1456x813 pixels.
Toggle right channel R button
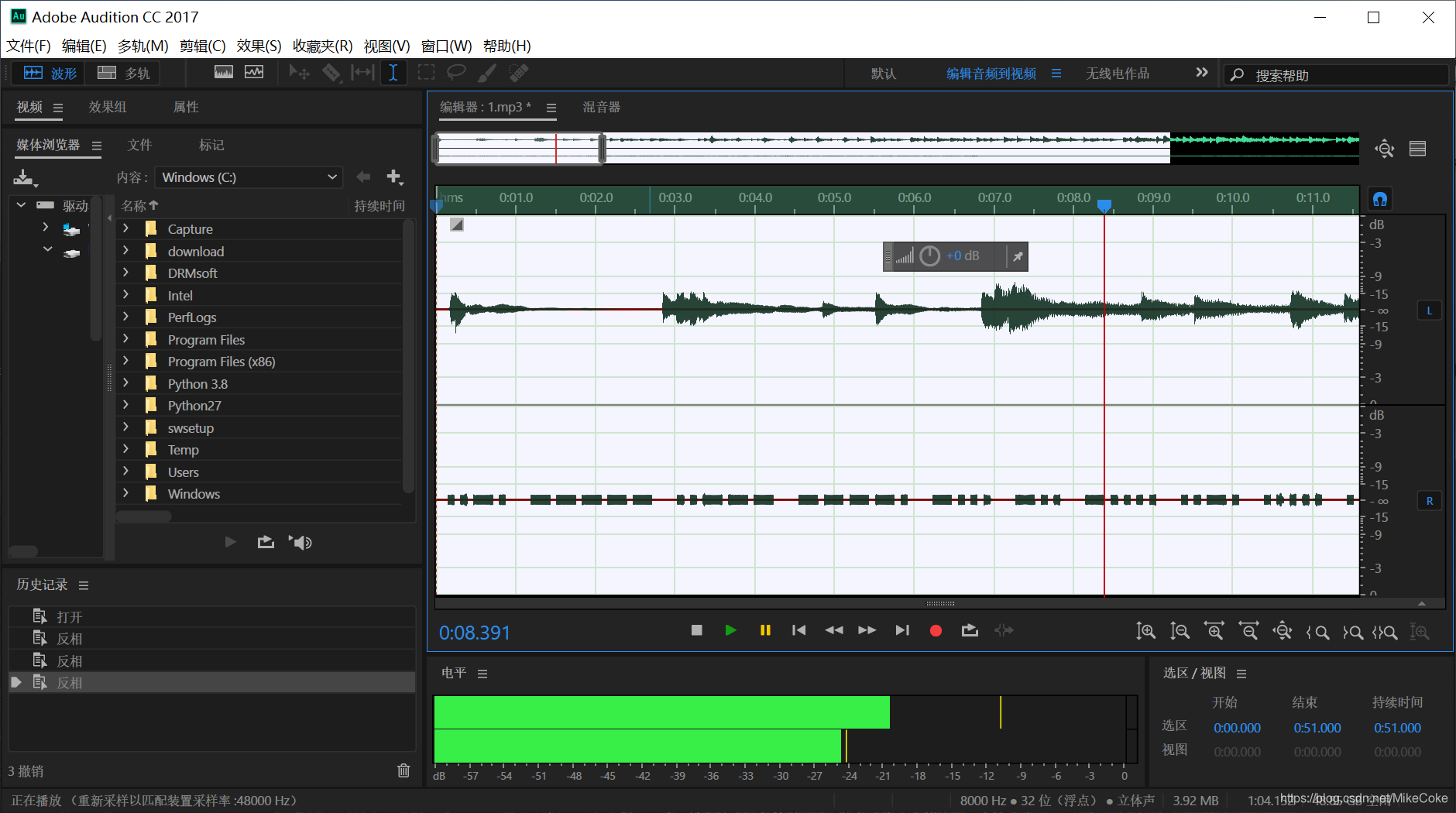(x=1430, y=501)
